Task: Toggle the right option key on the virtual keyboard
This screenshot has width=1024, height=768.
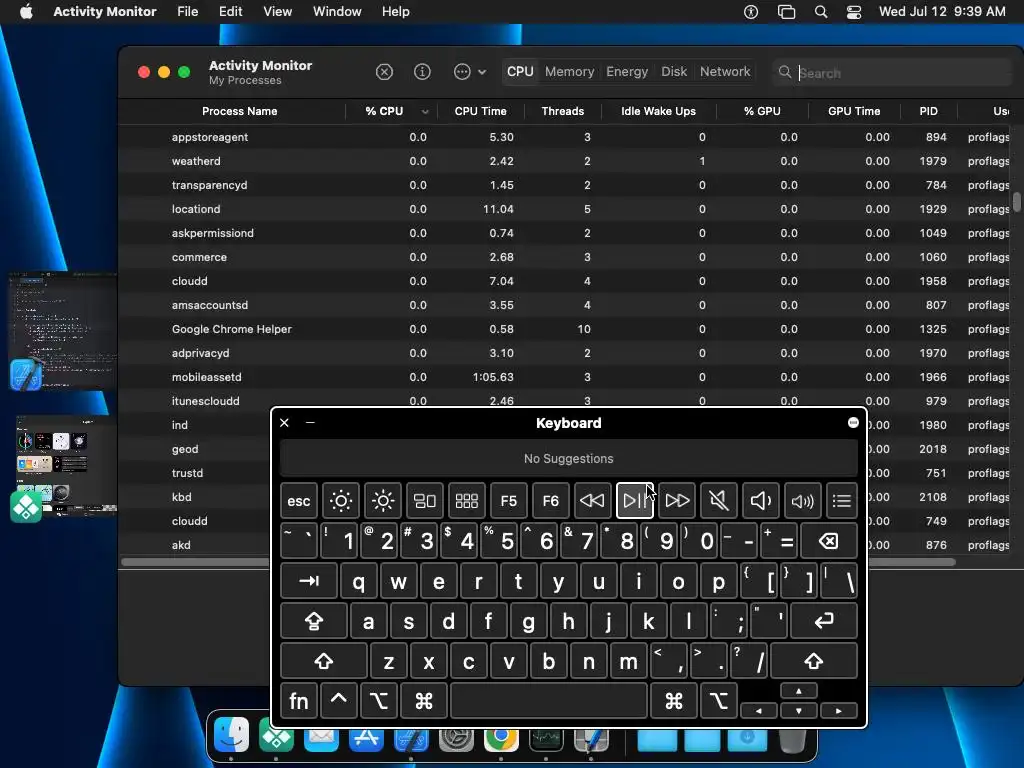Action: [x=719, y=701]
